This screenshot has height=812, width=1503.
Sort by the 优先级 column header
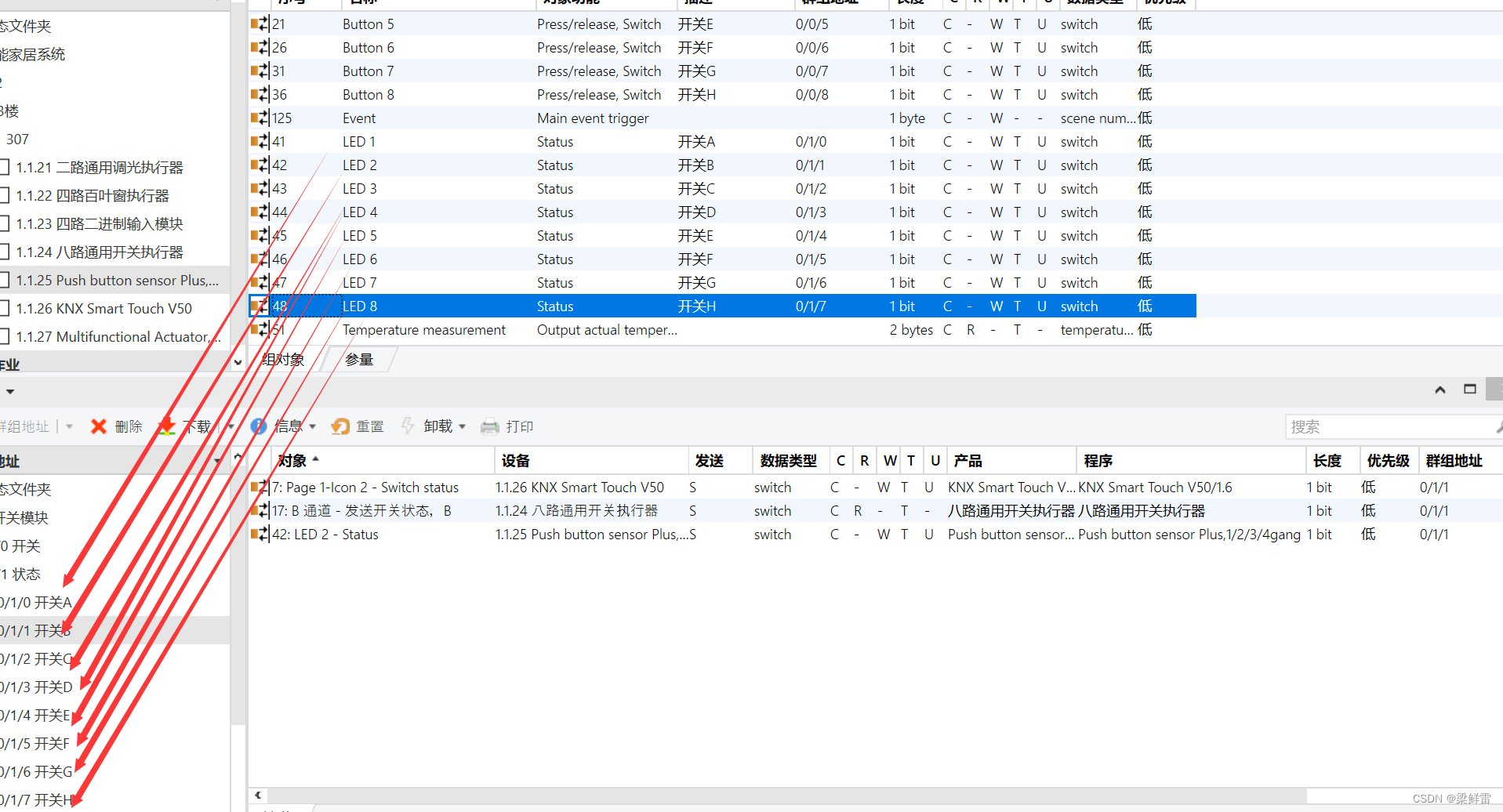[x=1388, y=461]
